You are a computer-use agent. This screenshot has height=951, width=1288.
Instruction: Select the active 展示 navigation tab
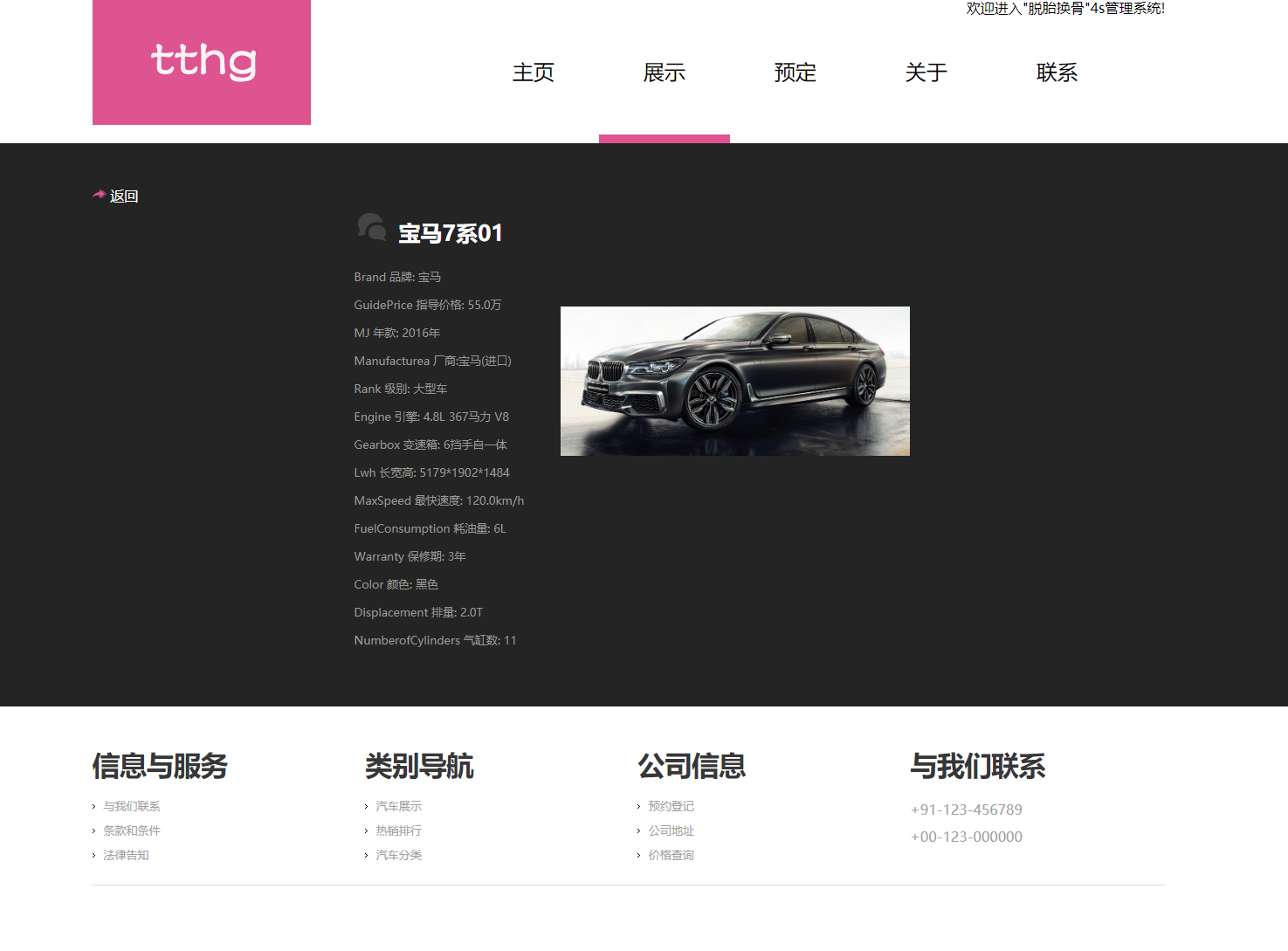pyautogui.click(x=665, y=73)
